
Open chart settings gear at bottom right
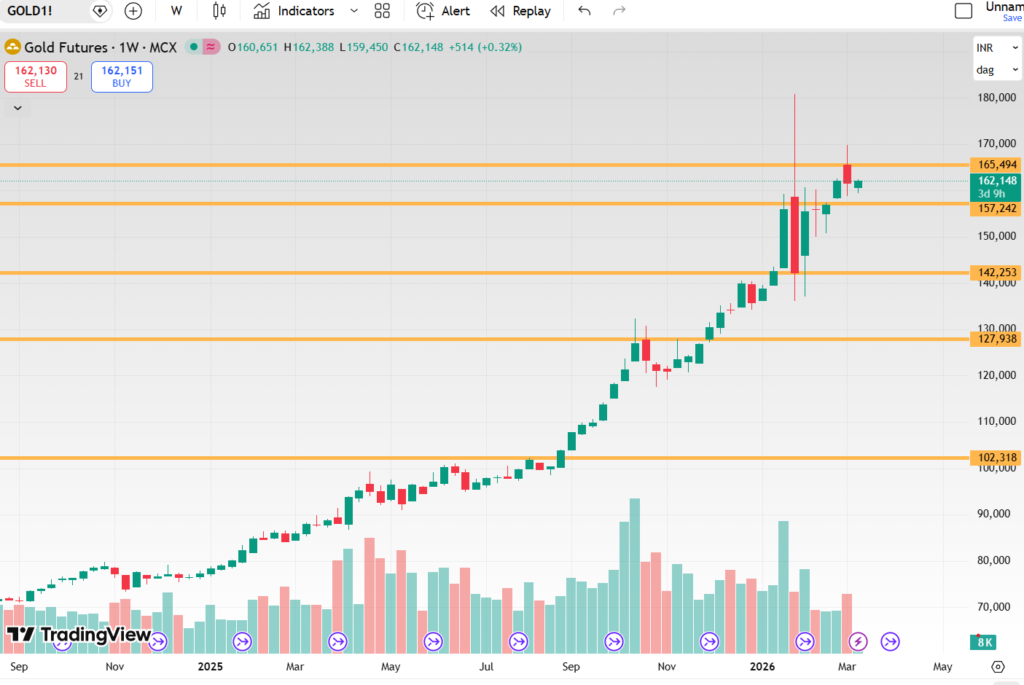997,666
